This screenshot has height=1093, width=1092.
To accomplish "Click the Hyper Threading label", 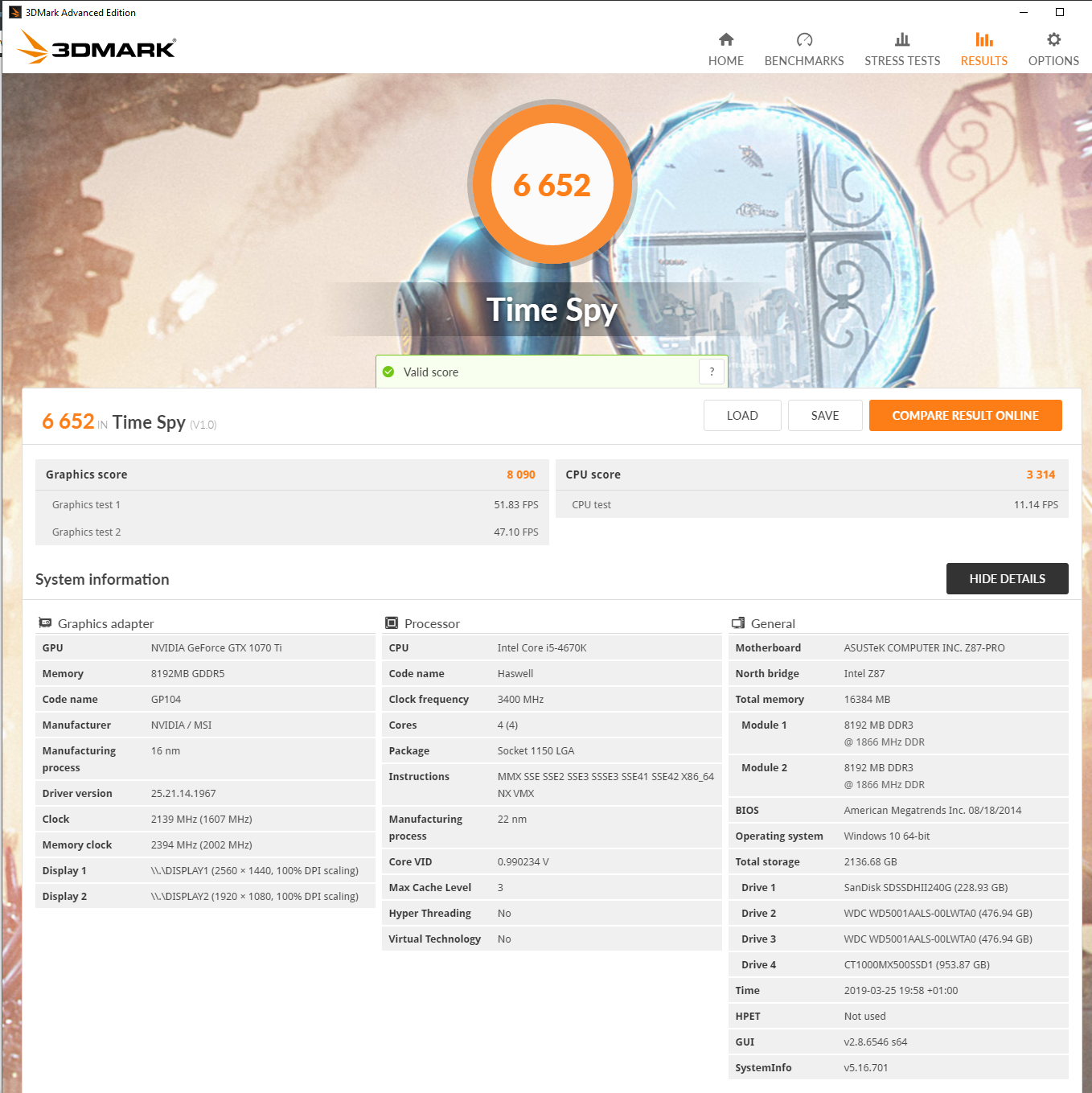I will 429,913.
